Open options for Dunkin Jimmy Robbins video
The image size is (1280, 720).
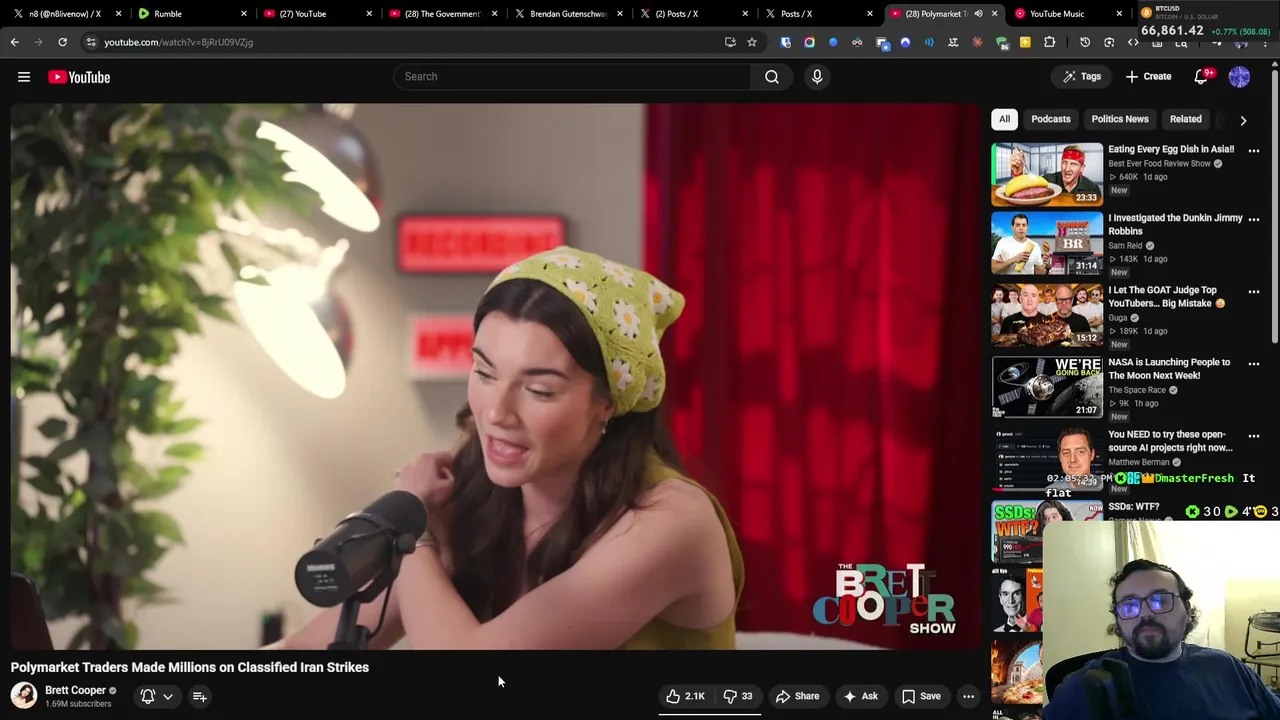(x=1254, y=220)
